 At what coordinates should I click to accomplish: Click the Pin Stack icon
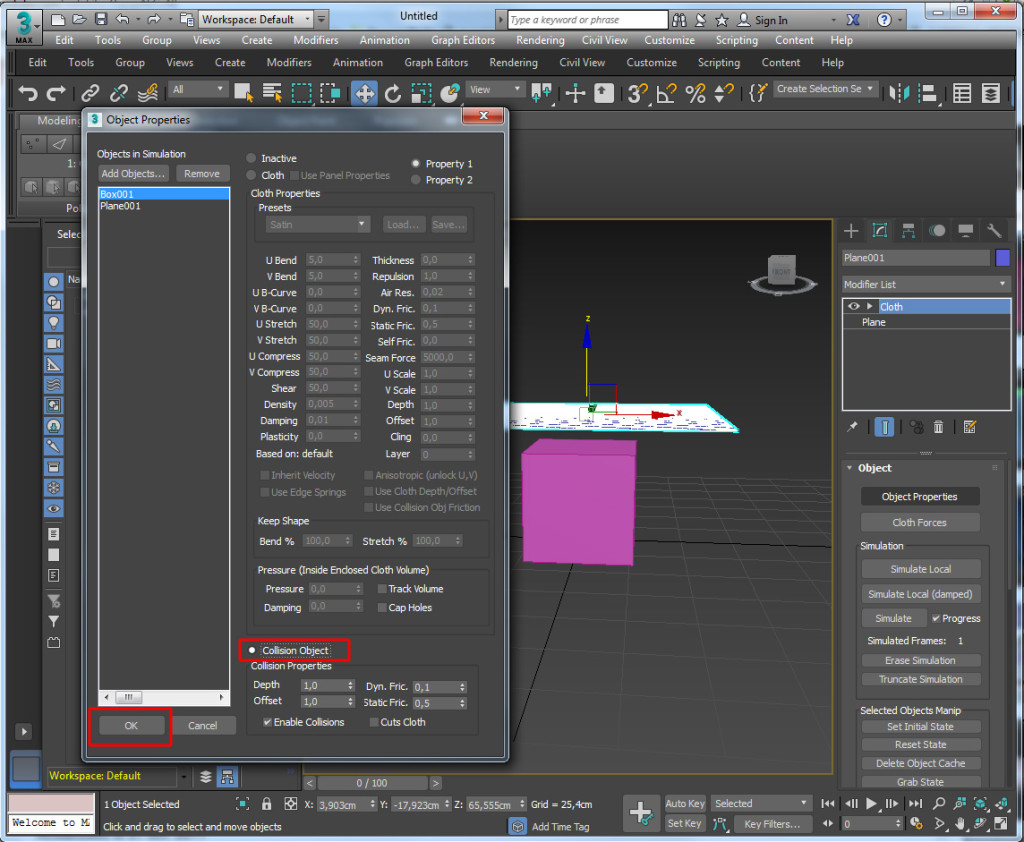pos(852,427)
